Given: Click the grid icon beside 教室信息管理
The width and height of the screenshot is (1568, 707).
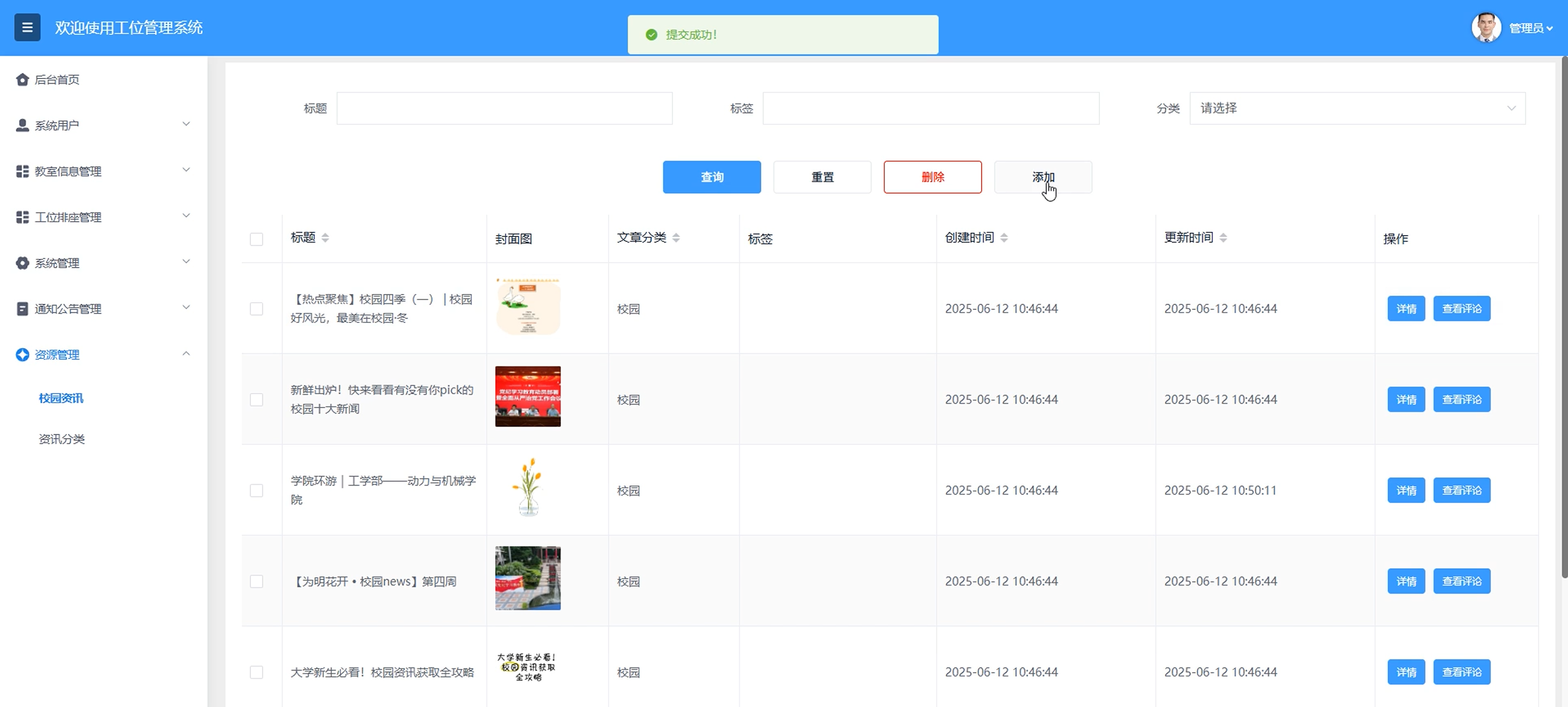Looking at the screenshot, I should tap(22, 171).
